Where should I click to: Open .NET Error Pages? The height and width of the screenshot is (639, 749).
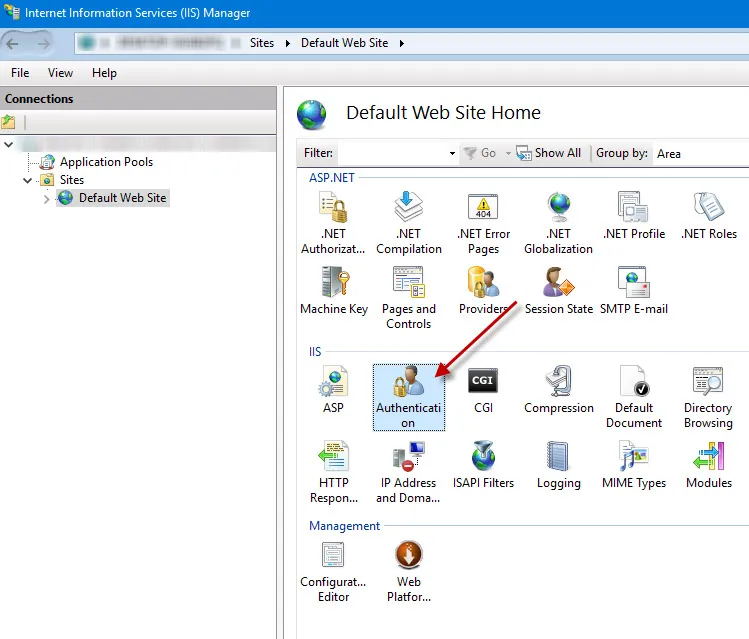pos(483,223)
